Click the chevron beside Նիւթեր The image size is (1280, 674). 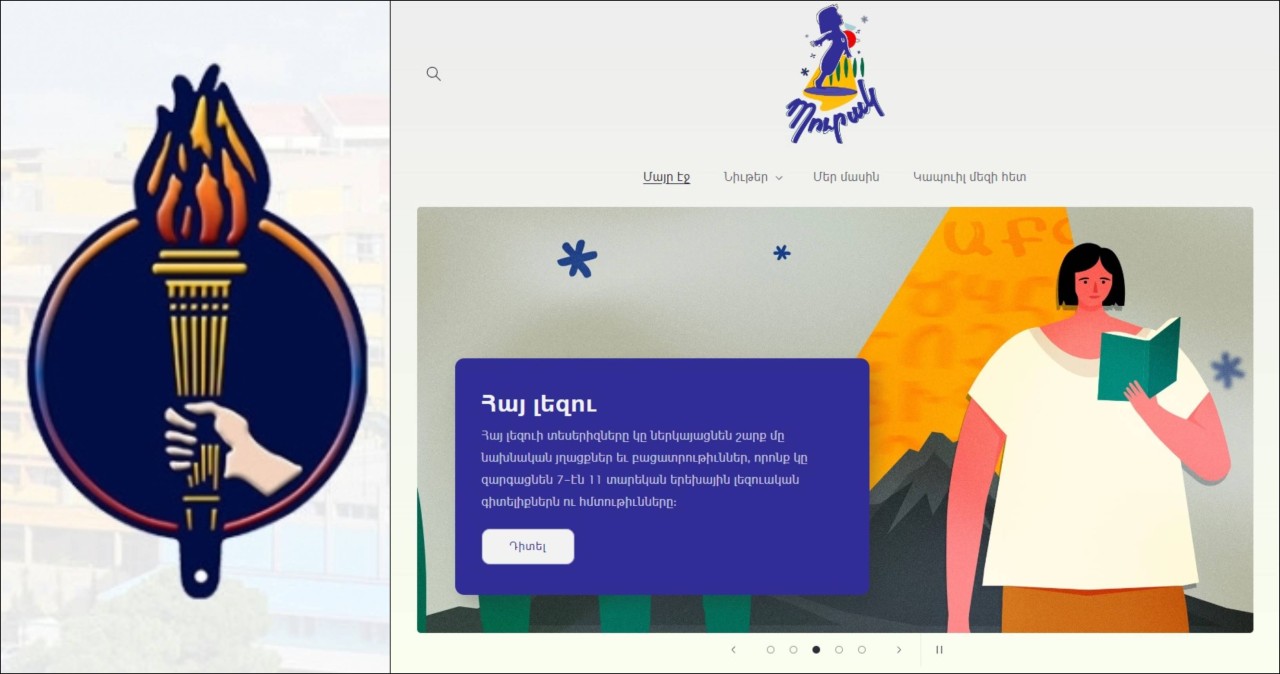778,178
